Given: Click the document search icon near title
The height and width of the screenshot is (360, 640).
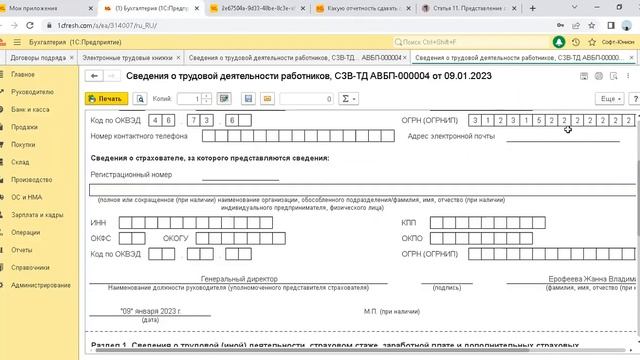Looking at the screenshot, I should pyautogui.click(x=613, y=76).
